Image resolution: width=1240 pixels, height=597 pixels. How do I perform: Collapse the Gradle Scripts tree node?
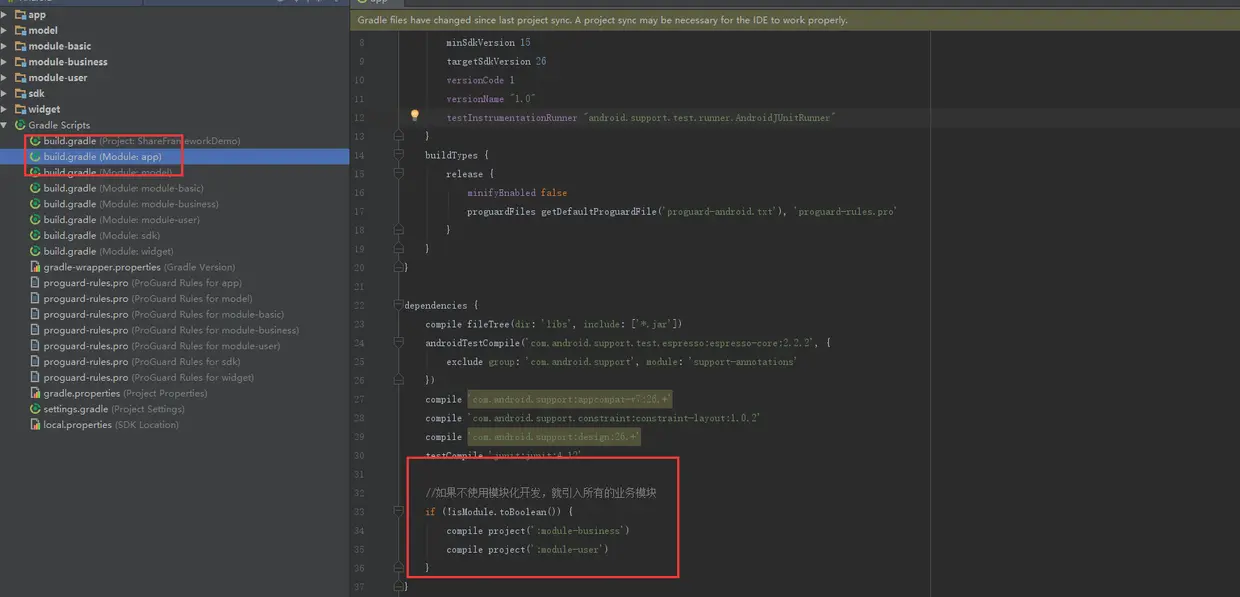(5, 125)
